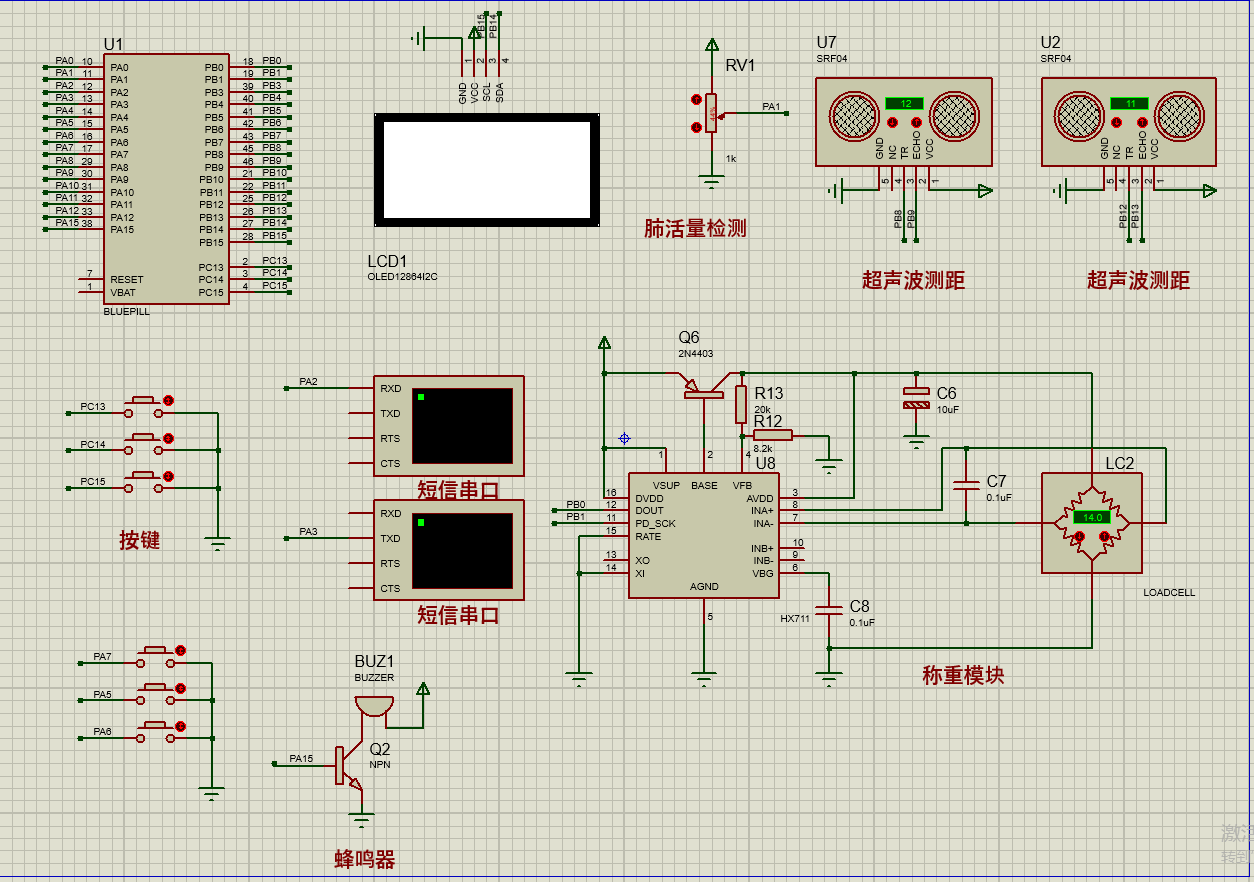Click the upper red adjust dot on RV1
The image size is (1254, 882).
pos(696,99)
